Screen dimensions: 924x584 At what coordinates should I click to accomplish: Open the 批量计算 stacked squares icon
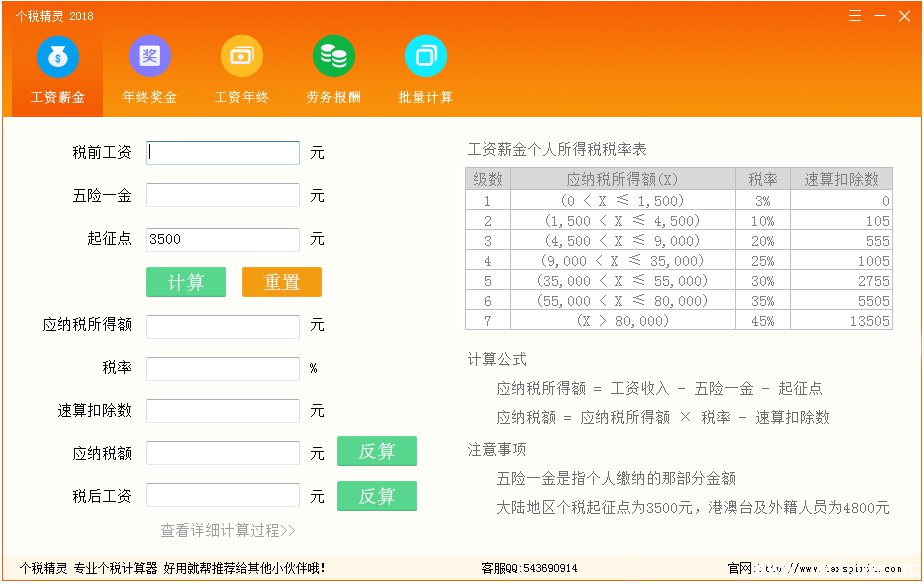425,56
